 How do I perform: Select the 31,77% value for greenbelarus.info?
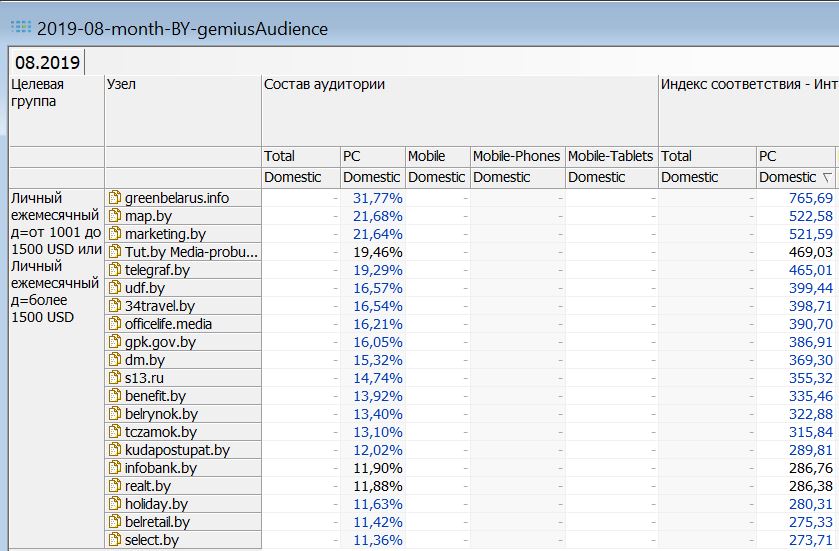click(x=378, y=198)
